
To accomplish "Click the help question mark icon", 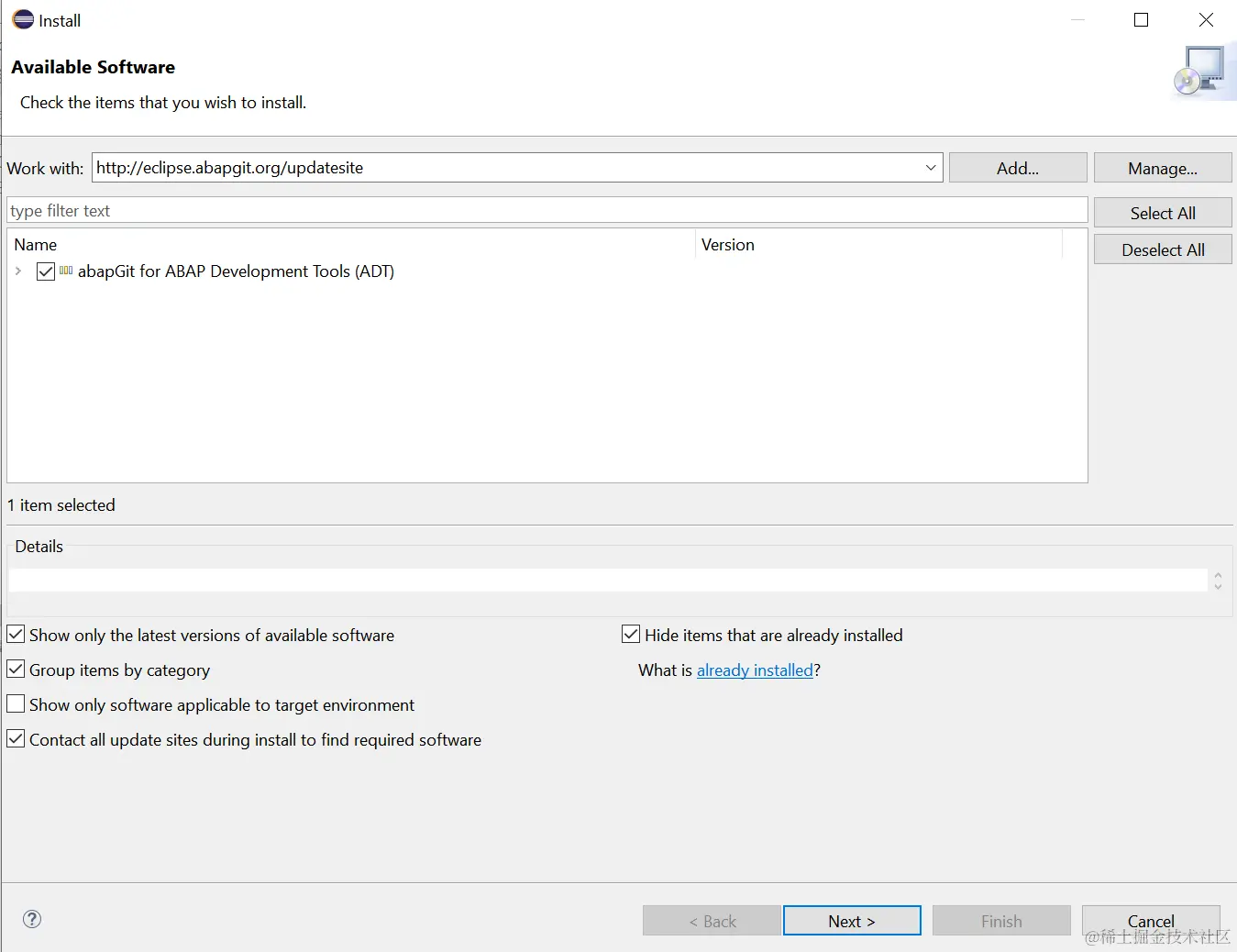I will click(32, 919).
